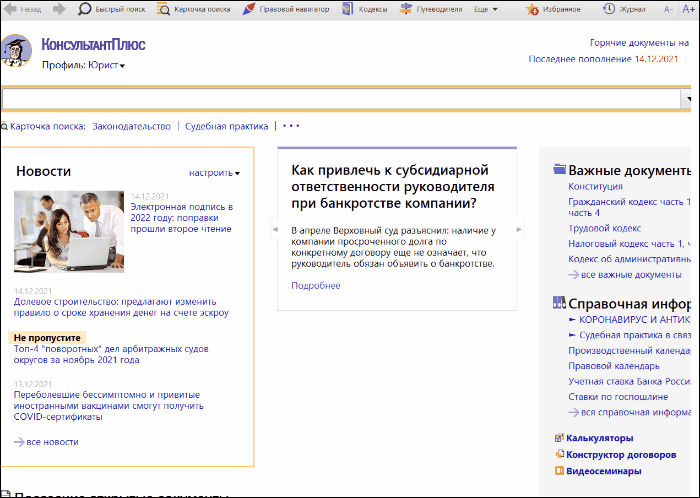Viewport: 700px width, 498px height.
Task: Open the Карточка поиска toolbar icon
Action: [163, 9]
